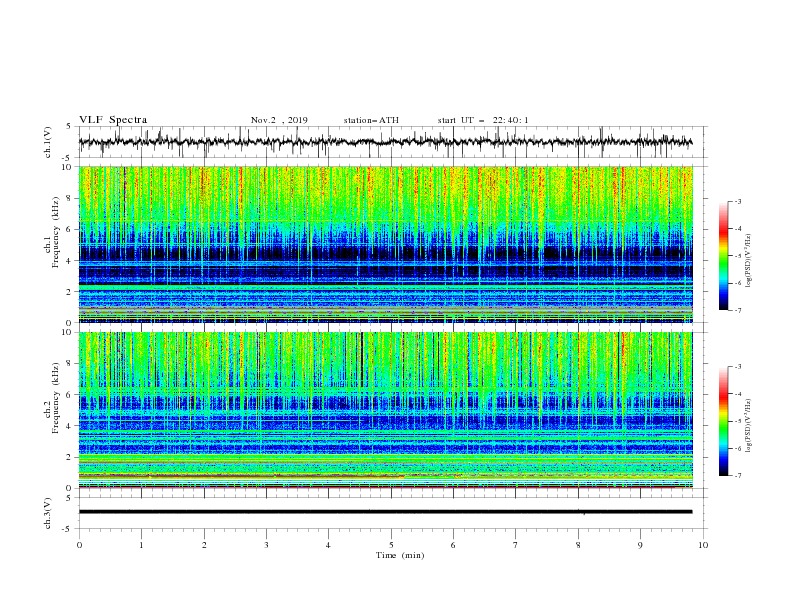
Task: Click the 'ch.3(V)' axis label
Action: tap(48, 513)
